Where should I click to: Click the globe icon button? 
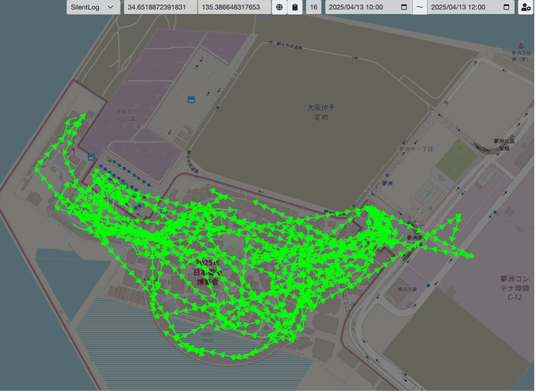click(x=279, y=7)
